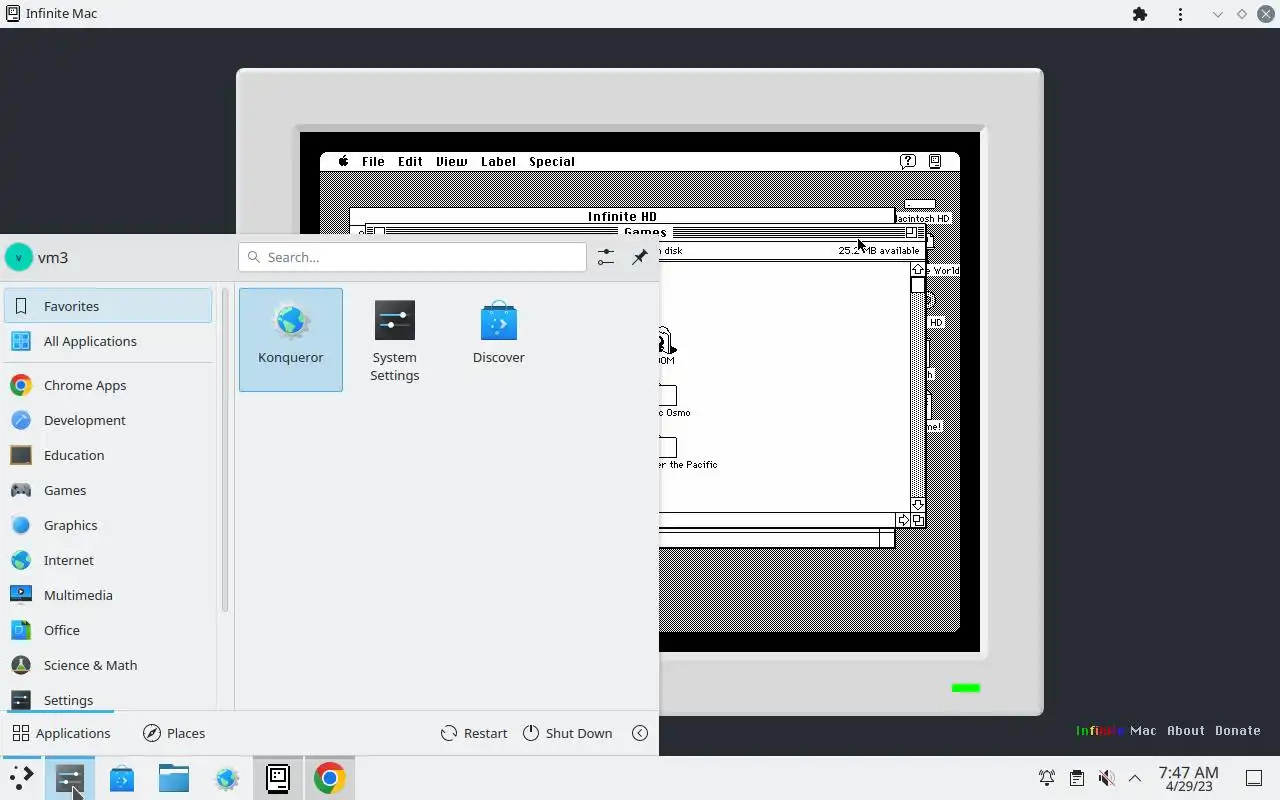The width and height of the screenshot is (1280, 800).
Task: Launch Konqueror from the taskbar
Action: (226, 778)
